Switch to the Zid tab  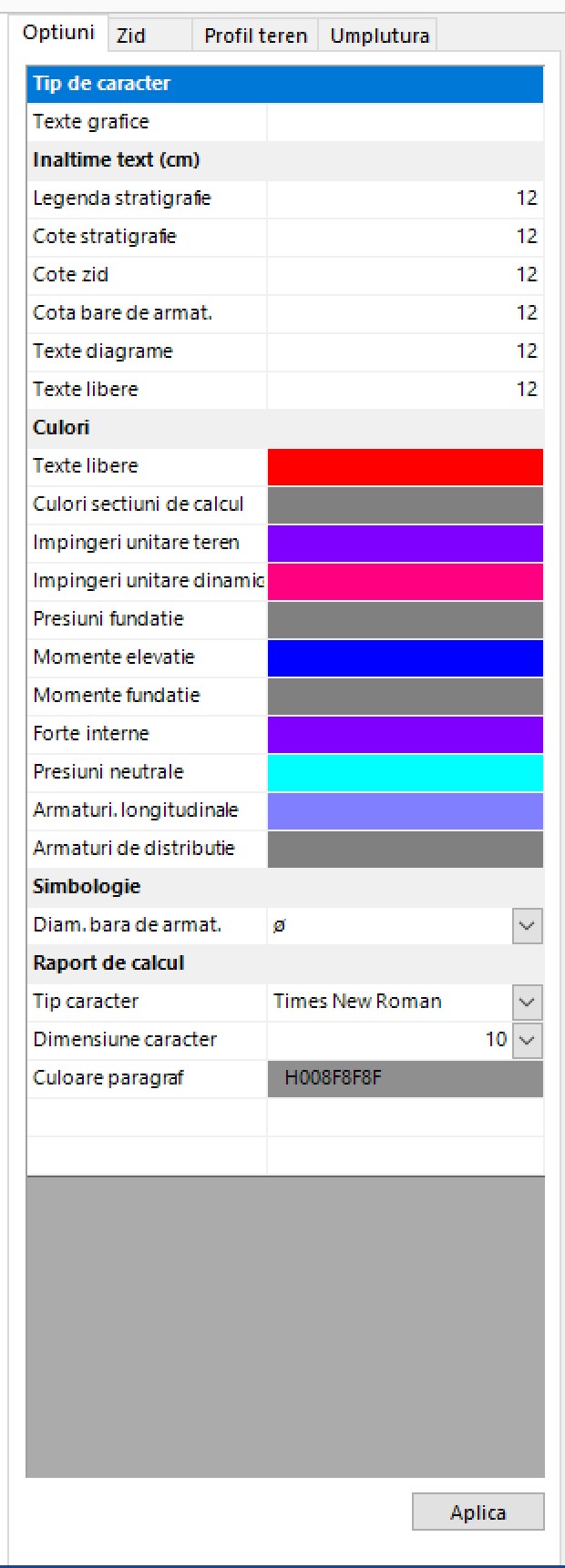coord(149,36)
